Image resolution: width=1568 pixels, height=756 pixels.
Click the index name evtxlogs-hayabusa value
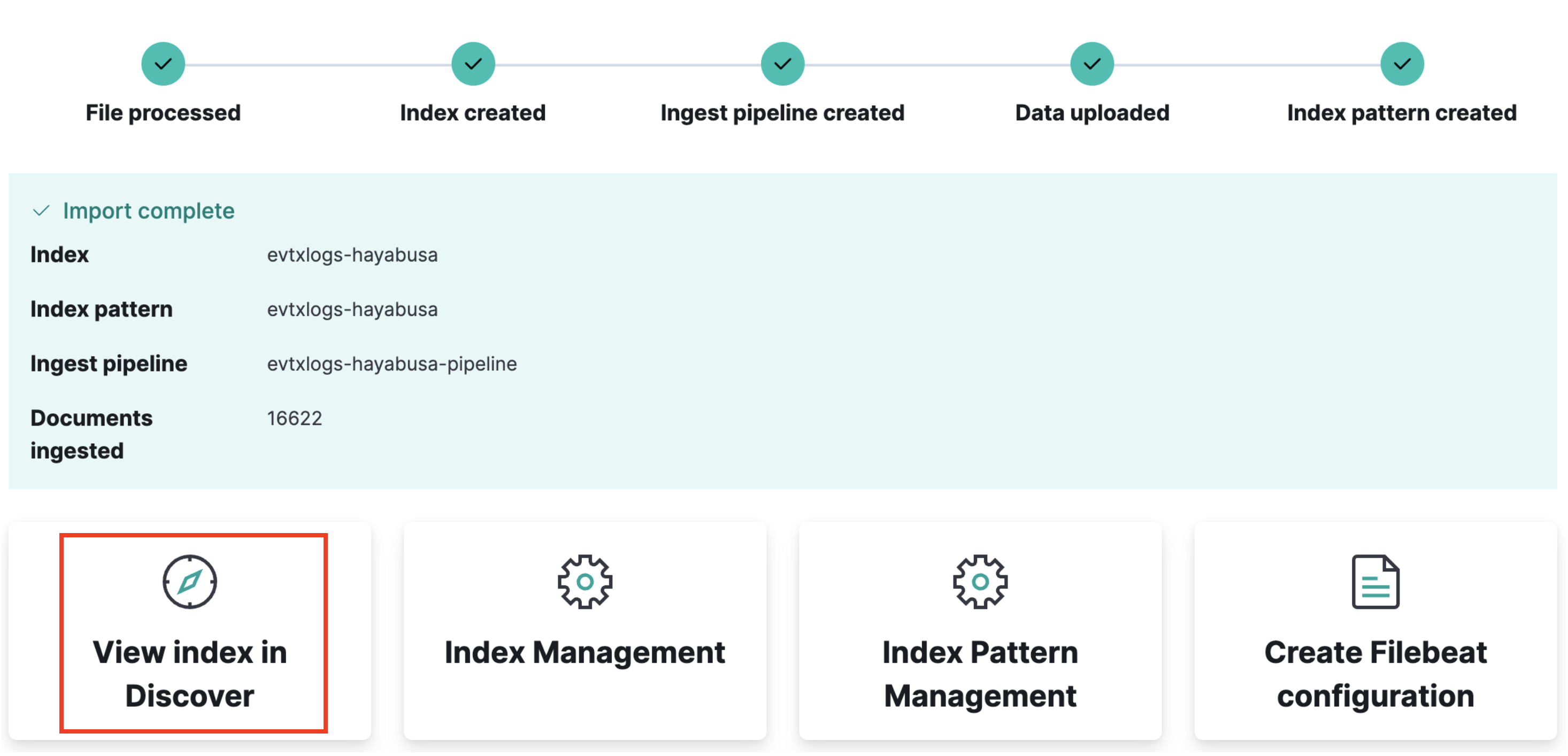pyautogui.click(x=352, y=255)
